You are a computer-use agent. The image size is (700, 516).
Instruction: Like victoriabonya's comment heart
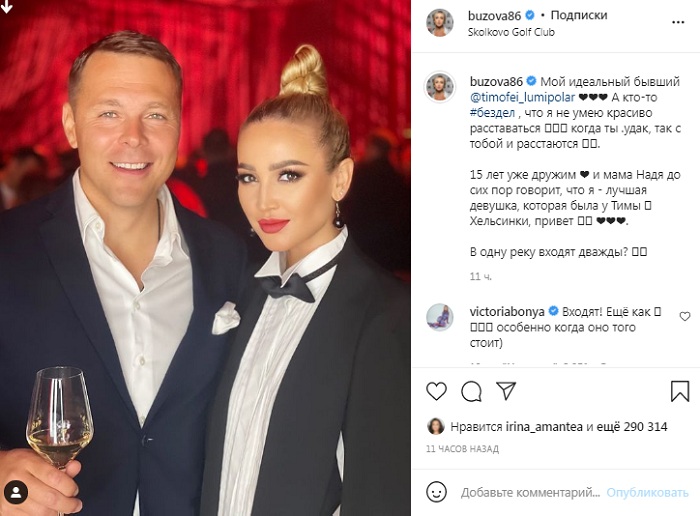[x=685, y=316]
